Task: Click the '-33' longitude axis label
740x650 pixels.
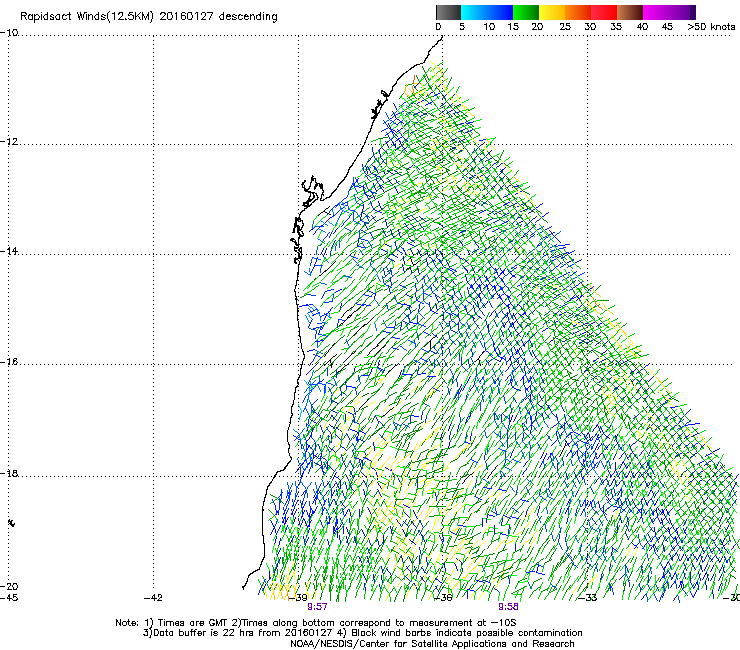Action: (588, 598)
